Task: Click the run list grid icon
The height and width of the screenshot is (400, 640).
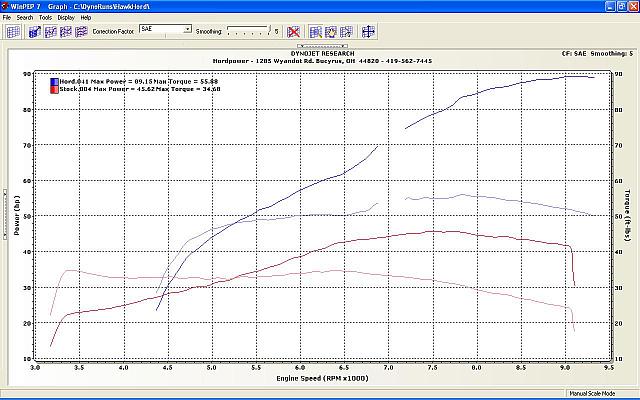Action: 13,31
